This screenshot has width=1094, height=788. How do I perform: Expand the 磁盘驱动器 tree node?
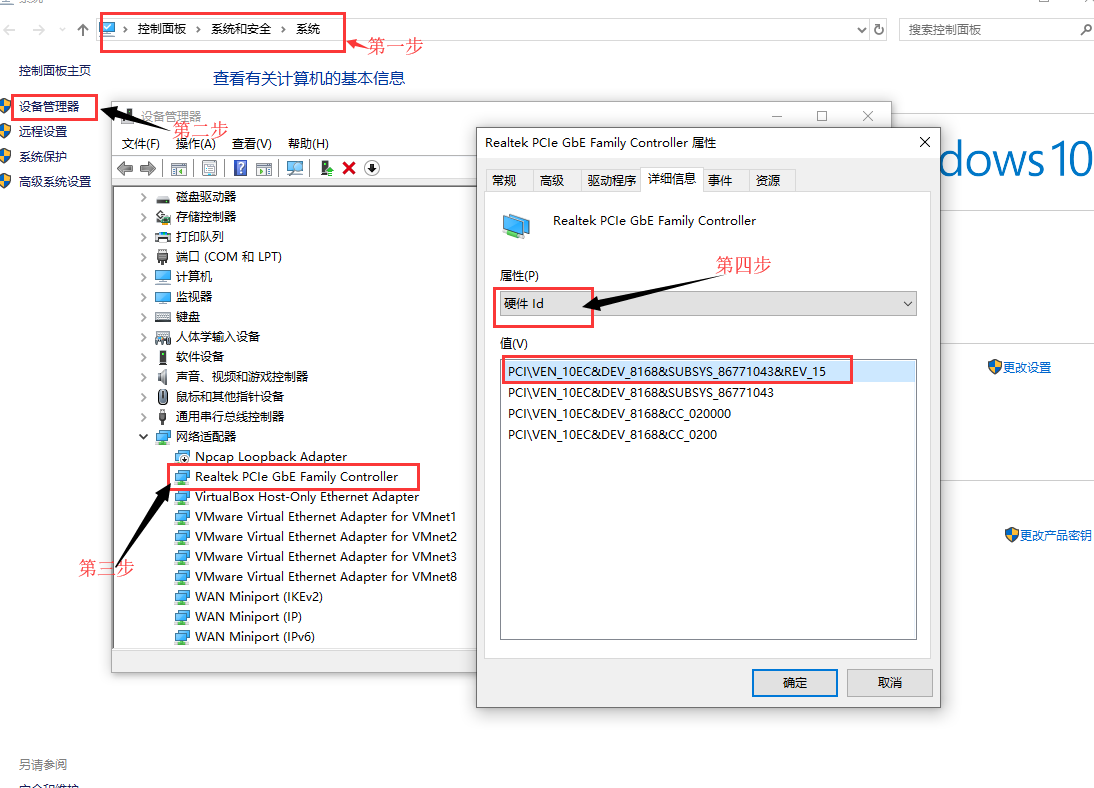[144, 198]
